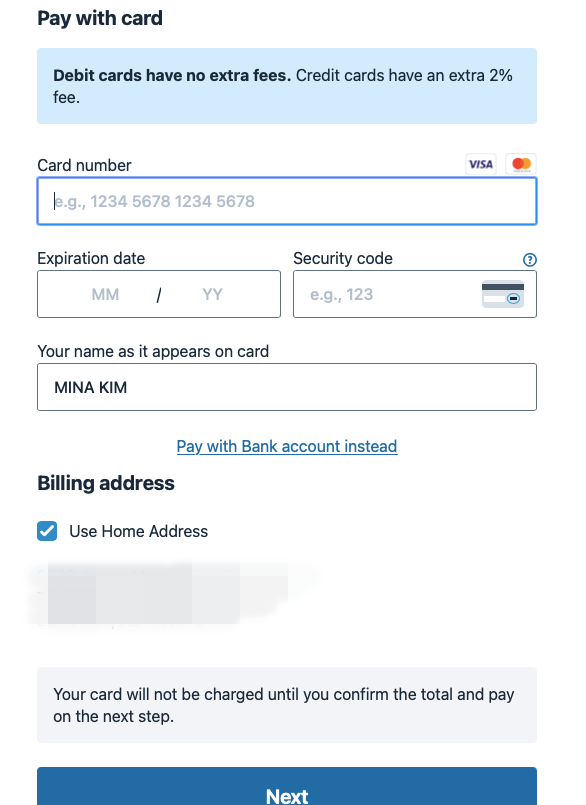The height and width of the screenshot is (805, 586).
Task: Select the YY expiration year field
Action: pos(212,294)
